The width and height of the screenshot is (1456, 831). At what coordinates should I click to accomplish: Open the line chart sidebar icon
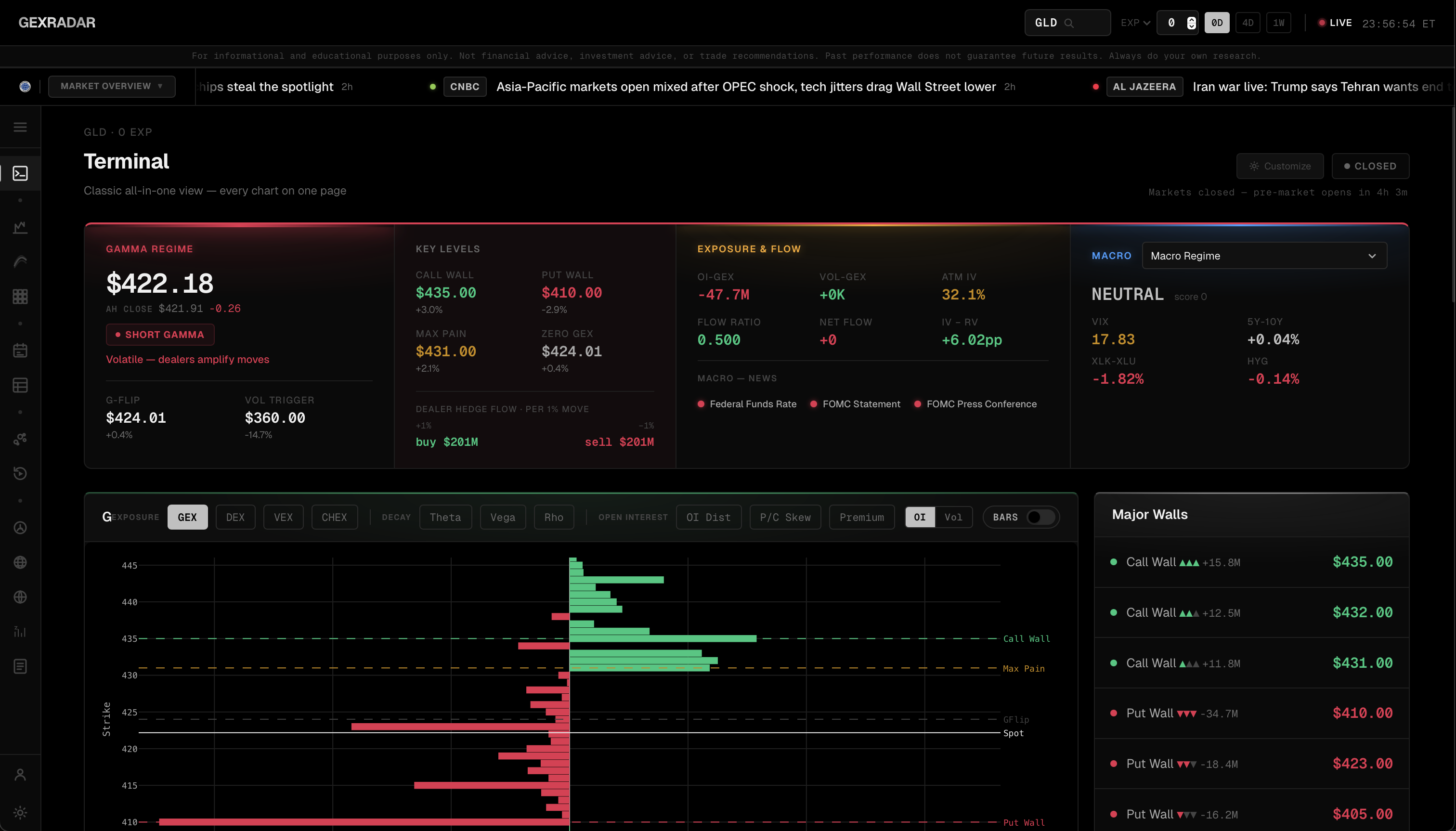[x=20, y=227]
